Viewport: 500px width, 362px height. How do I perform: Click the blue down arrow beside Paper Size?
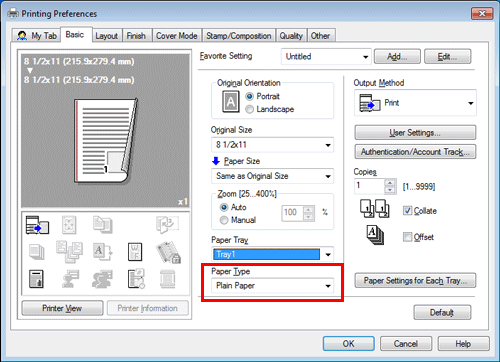(x=216, y=161)
